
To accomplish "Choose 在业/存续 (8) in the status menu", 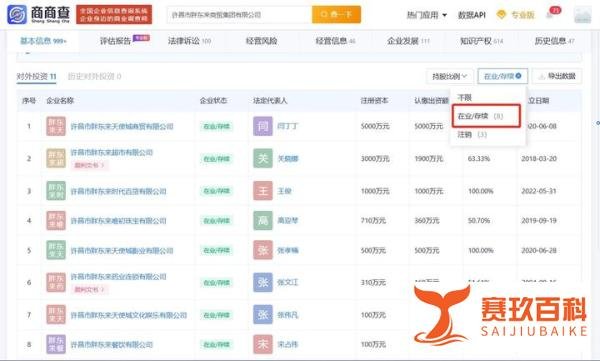I will 486,116.
